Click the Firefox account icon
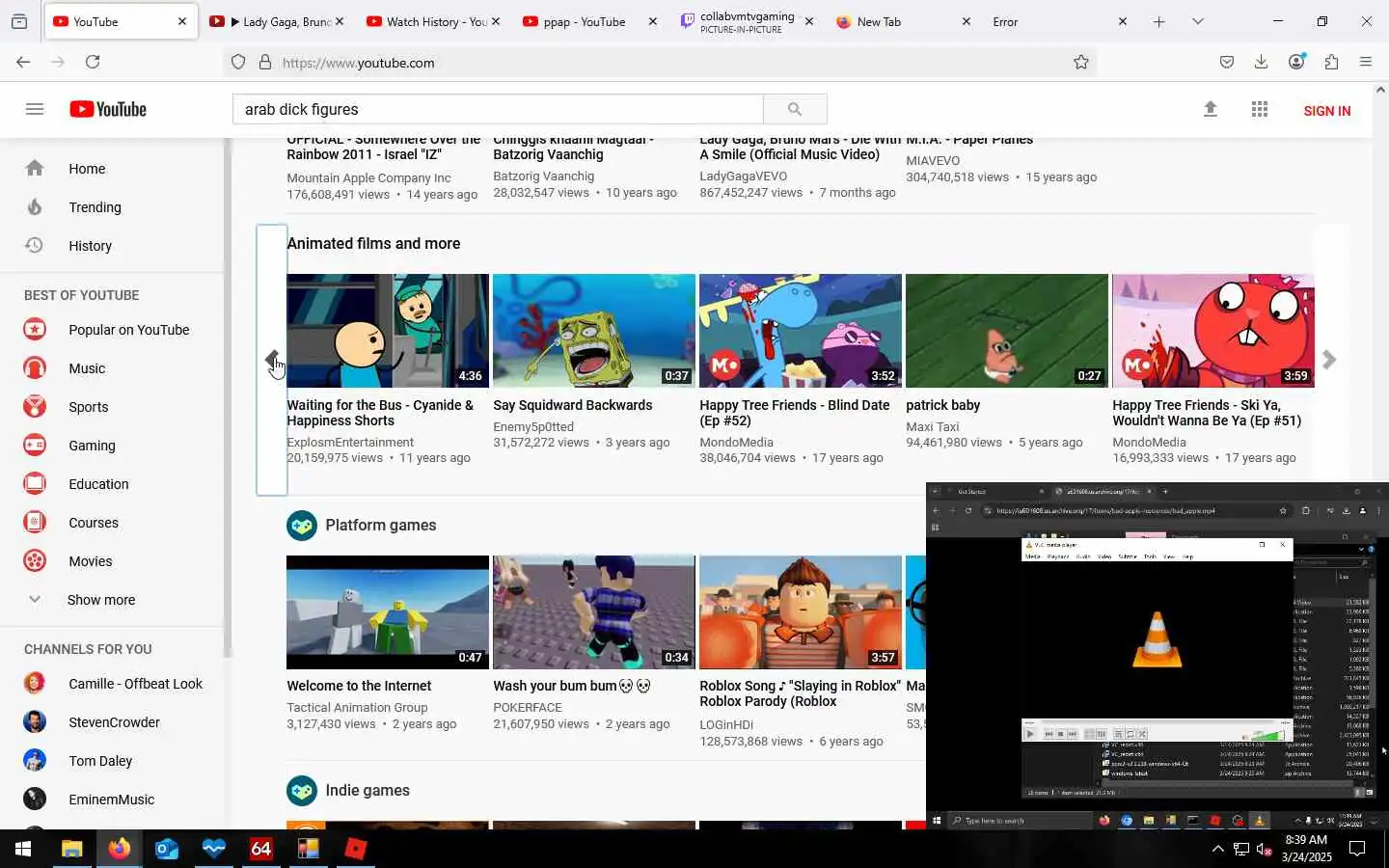This screenshot has height=868, width=1389. point(1296,63)
